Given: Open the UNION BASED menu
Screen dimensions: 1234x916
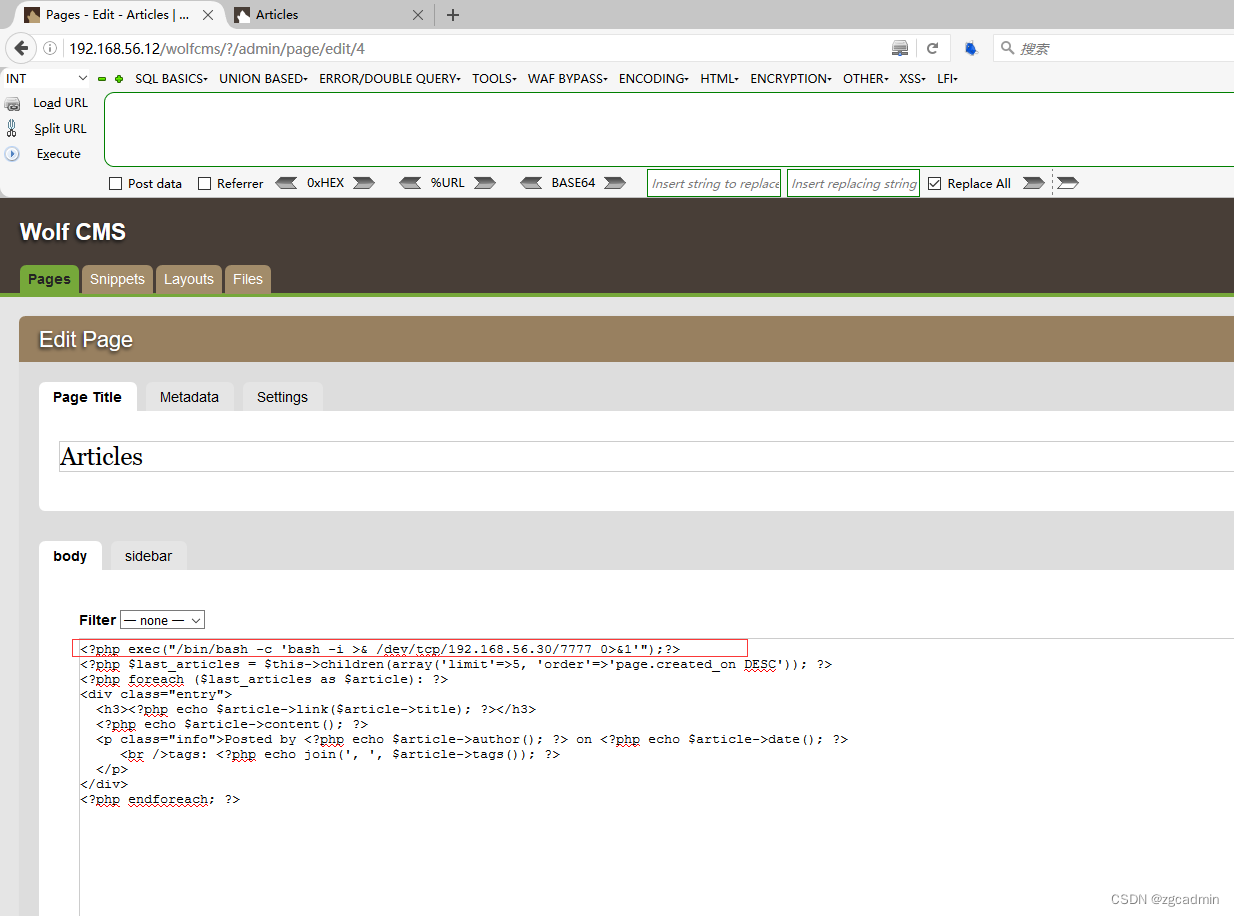Looking at the screenshot, I should point(263,79).
